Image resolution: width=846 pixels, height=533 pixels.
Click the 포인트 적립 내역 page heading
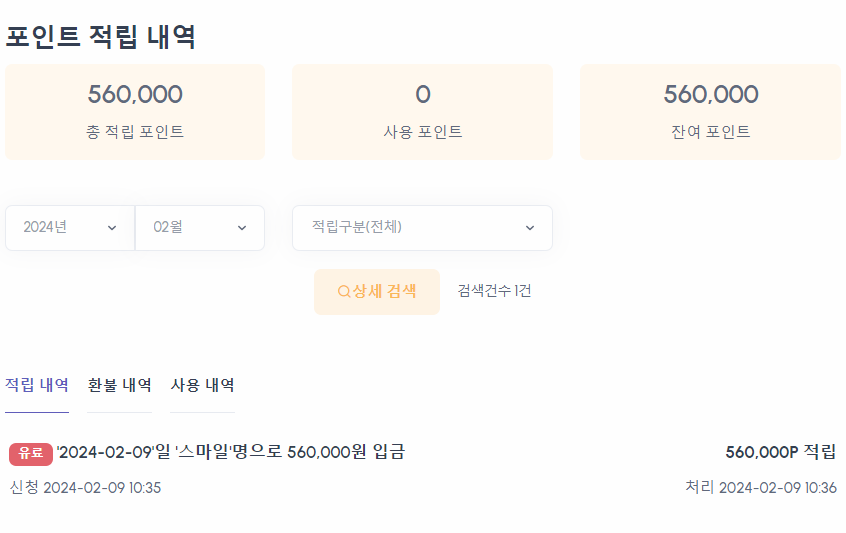[x=100, y=37]
